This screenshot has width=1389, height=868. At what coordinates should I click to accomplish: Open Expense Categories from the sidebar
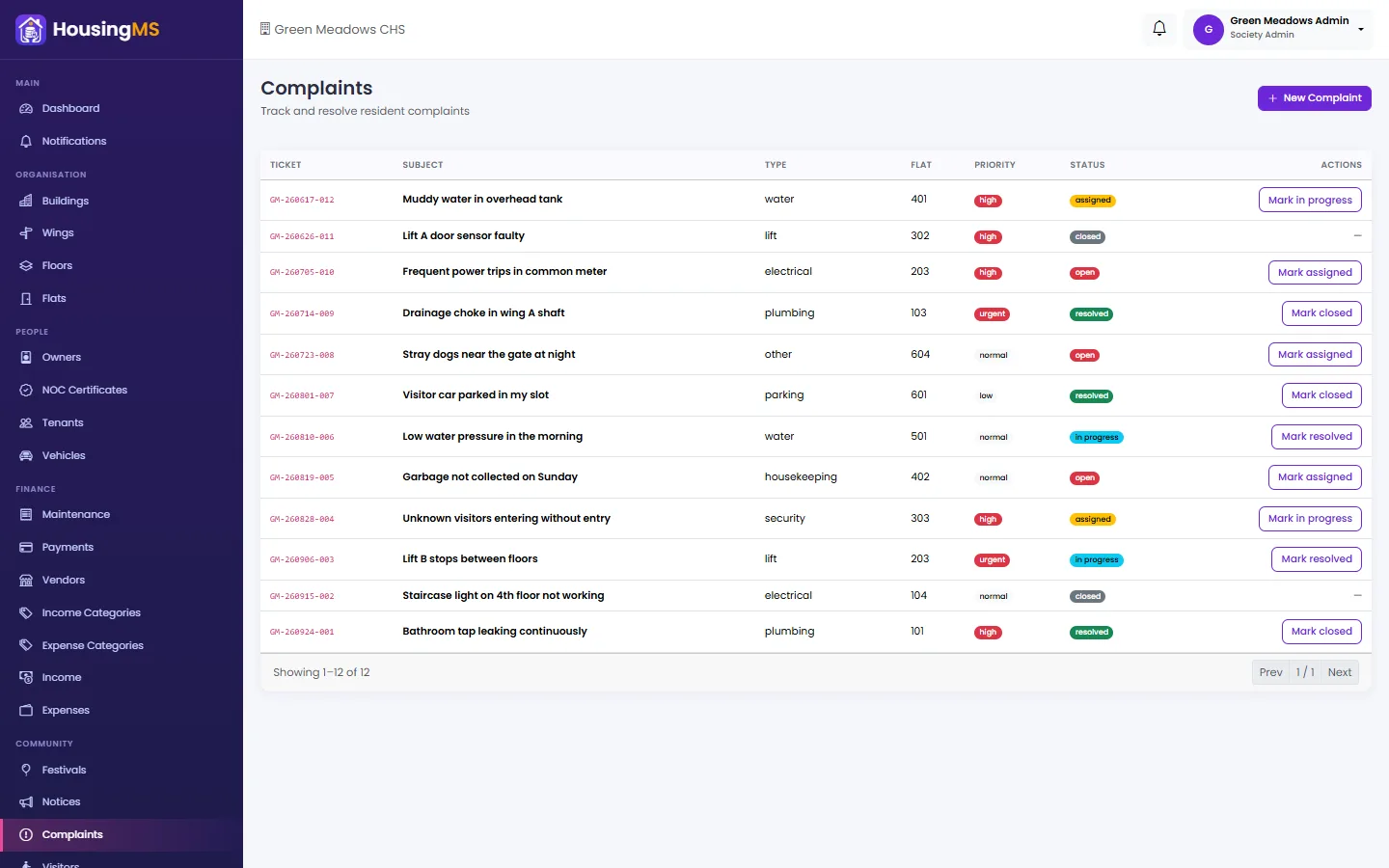click(122, 645)
